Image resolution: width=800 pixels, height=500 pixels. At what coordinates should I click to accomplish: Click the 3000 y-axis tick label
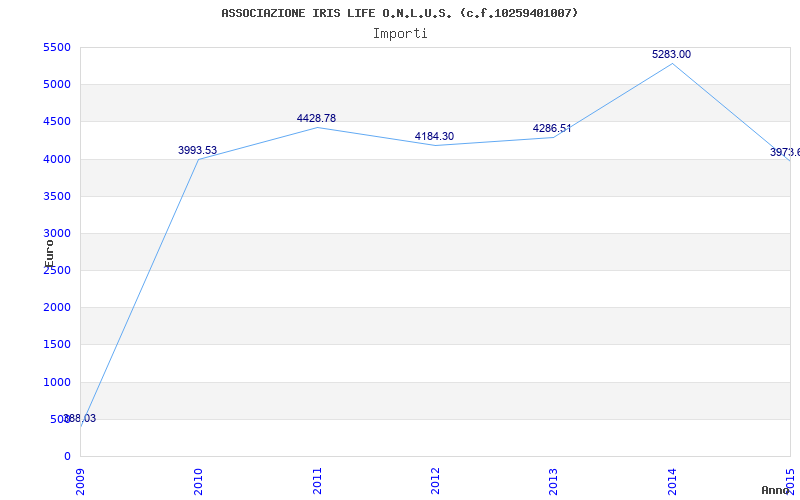click(x=57, y=234)
